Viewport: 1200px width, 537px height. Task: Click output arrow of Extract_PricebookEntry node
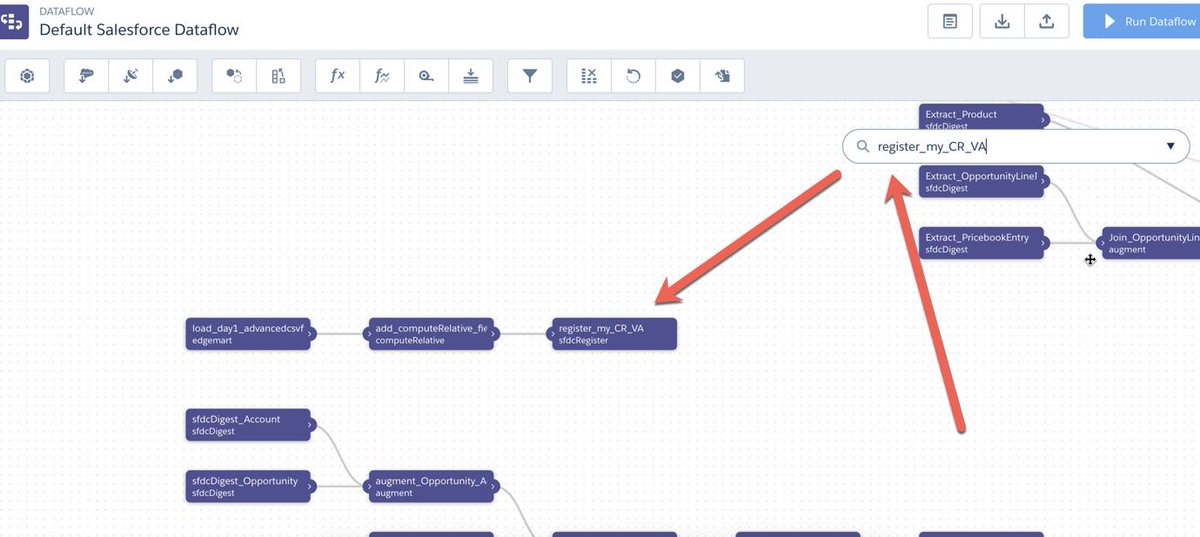click(x=1044, y=243)
